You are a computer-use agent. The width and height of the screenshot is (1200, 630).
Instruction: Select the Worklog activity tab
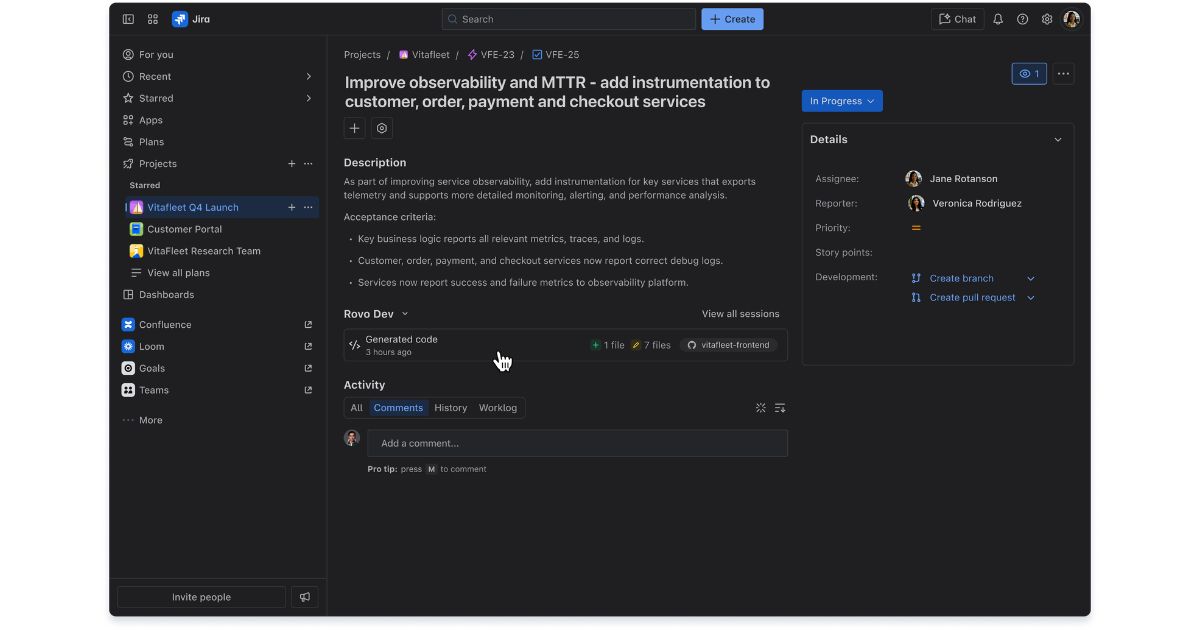[x=498, y=408]
